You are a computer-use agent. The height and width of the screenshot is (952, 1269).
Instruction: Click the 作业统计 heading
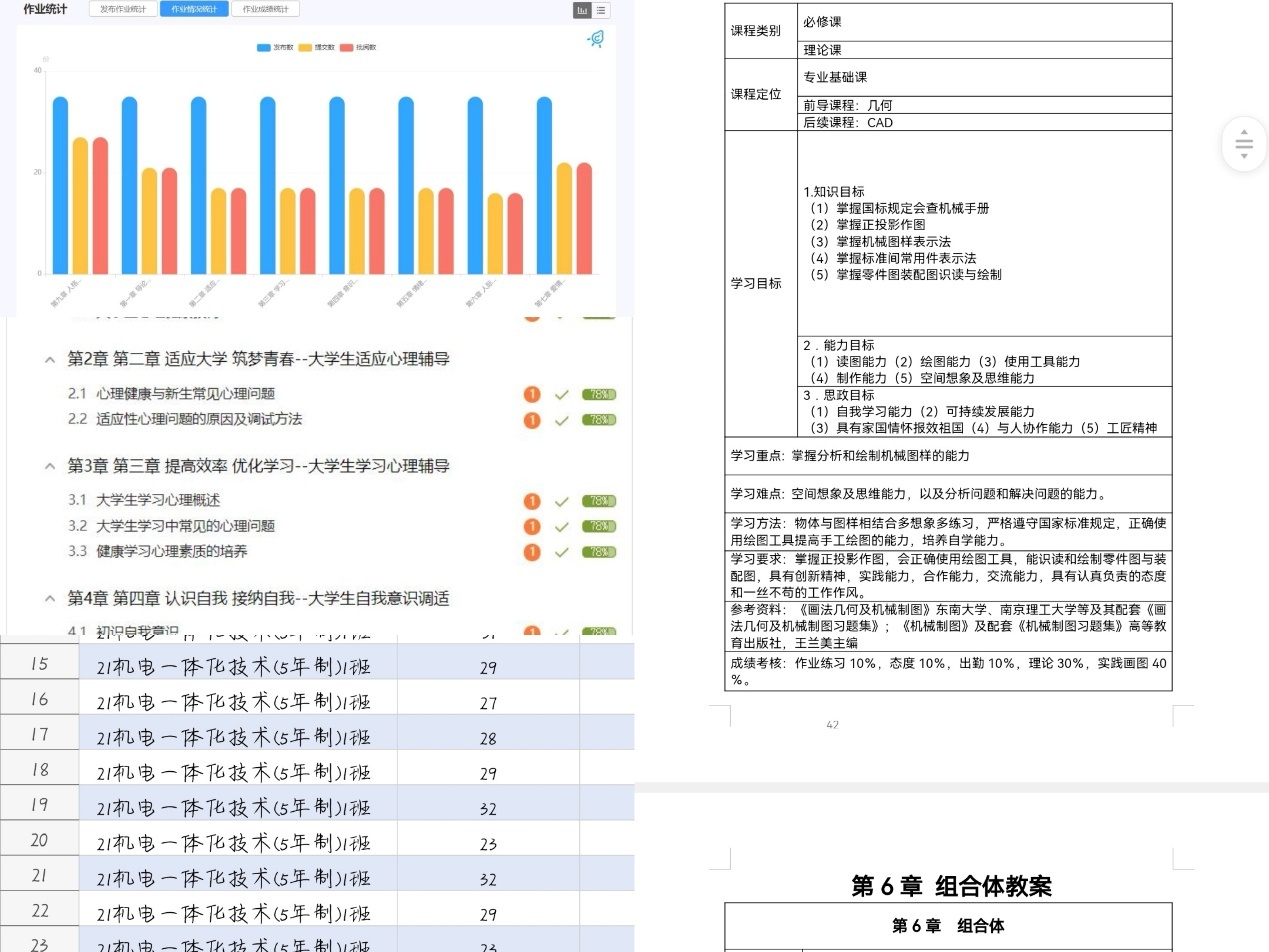coord(46,9)
